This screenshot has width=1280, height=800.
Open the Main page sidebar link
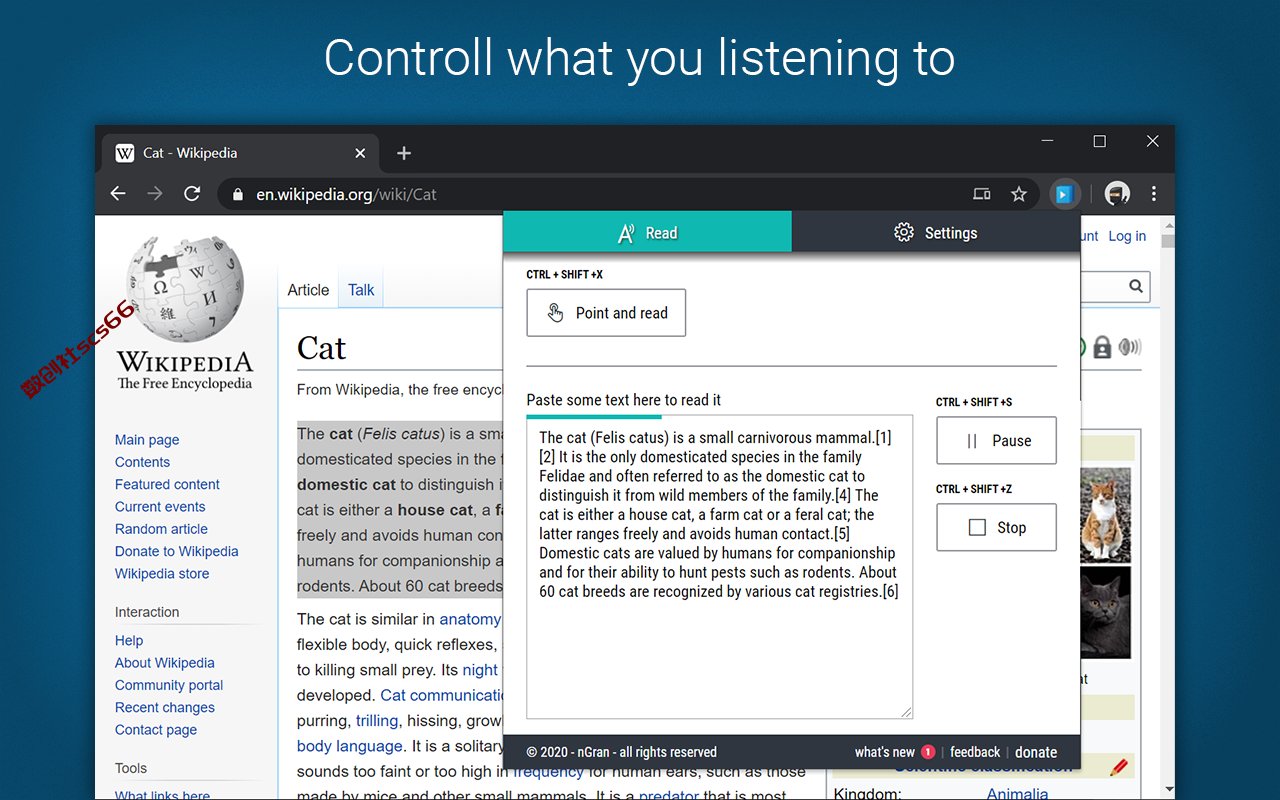147,440
